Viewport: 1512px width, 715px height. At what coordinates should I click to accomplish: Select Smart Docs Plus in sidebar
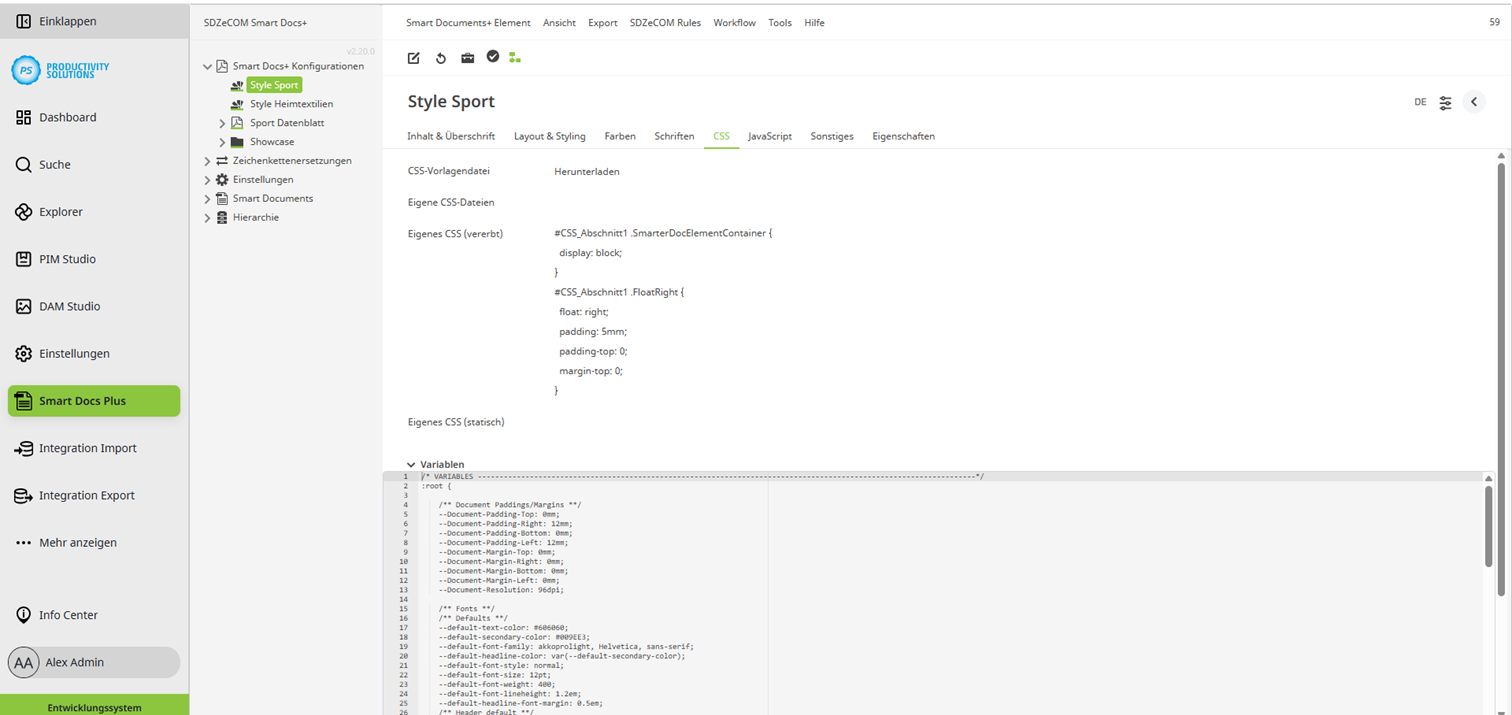pyautogui.click(x=94, y=401)
